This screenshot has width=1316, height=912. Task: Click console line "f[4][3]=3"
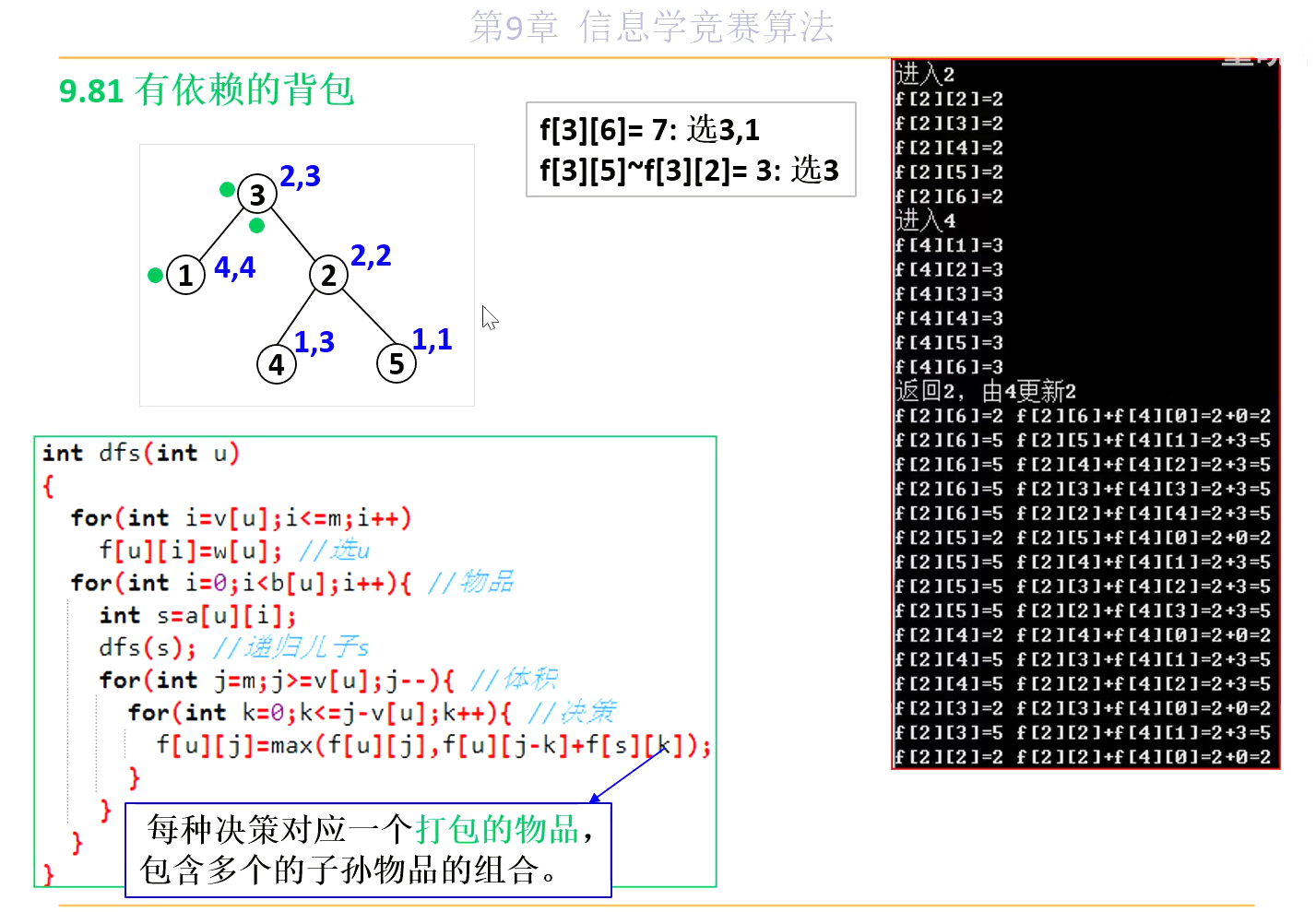[949, 294]
